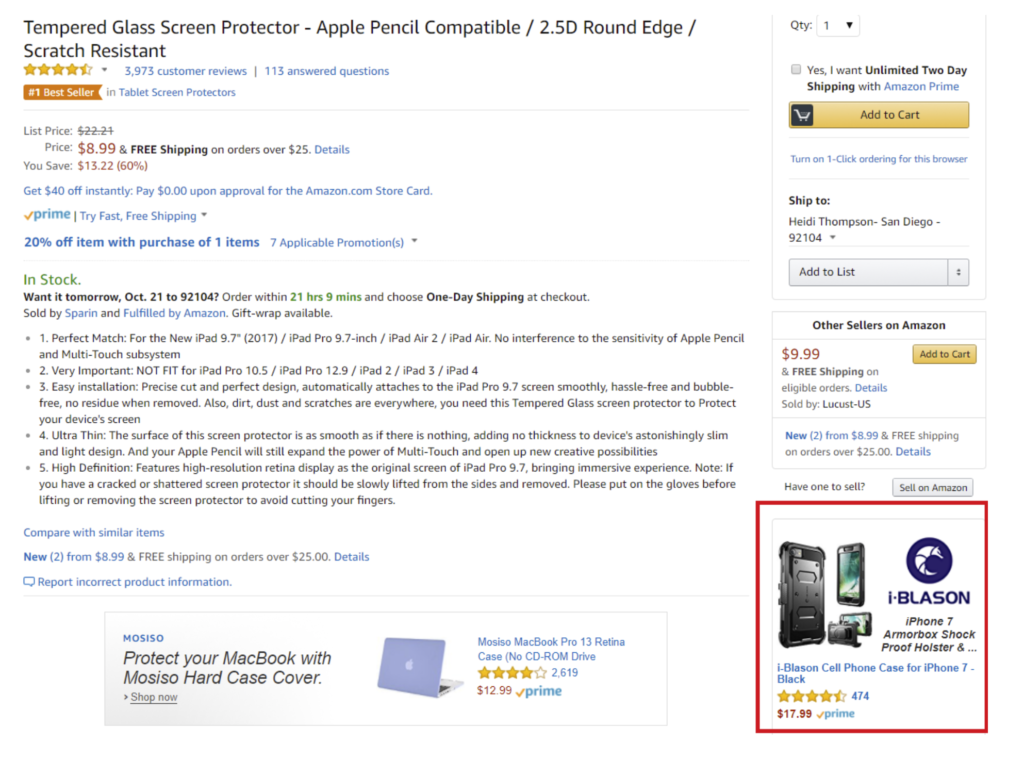The width and height of the screenshot is (1024, 761).
Task: Click the product star rating icons
Action: coord(58,70)
